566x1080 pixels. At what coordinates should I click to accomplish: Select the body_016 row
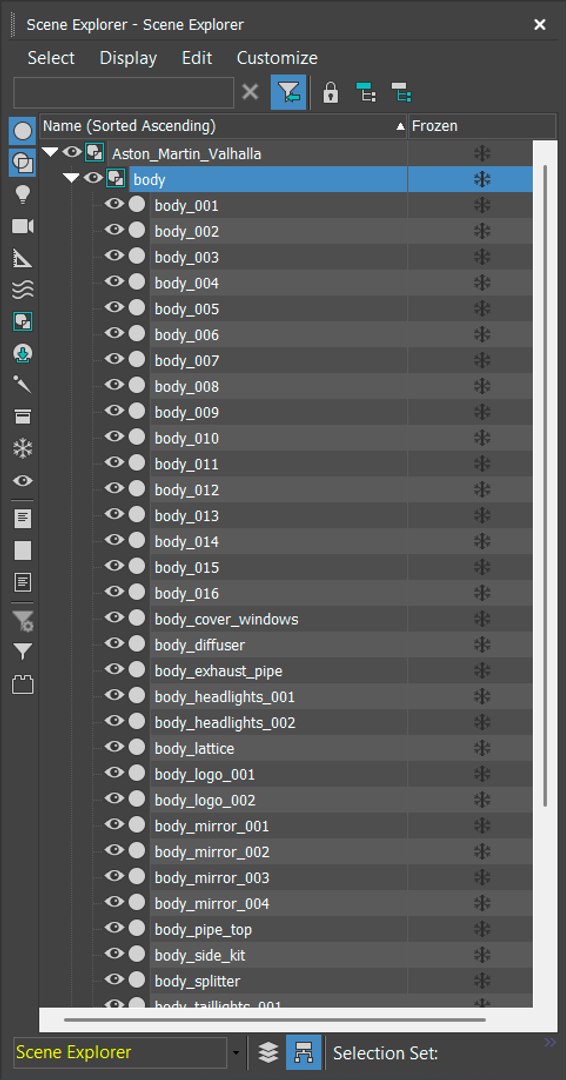tap(342, 593)
